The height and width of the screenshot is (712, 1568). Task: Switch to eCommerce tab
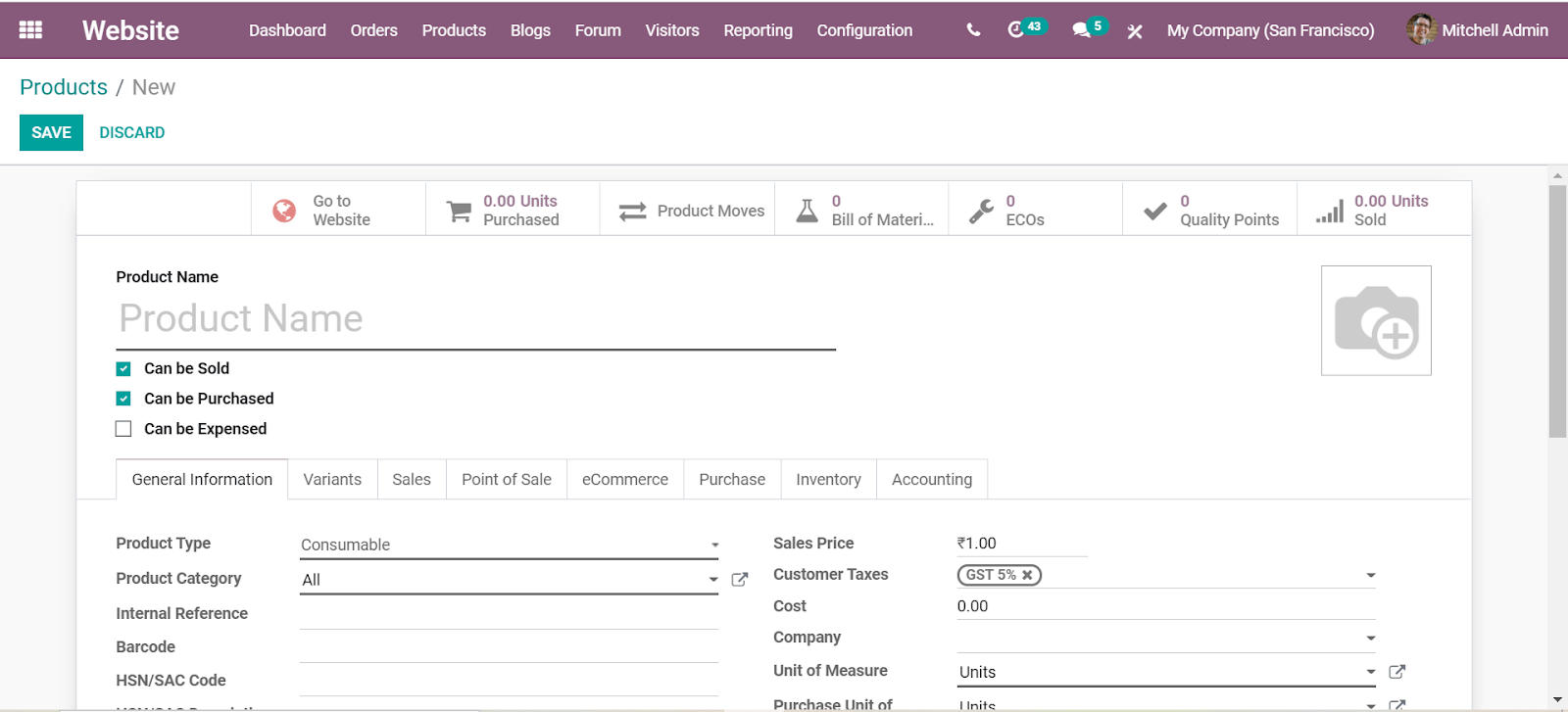point(625,479)
